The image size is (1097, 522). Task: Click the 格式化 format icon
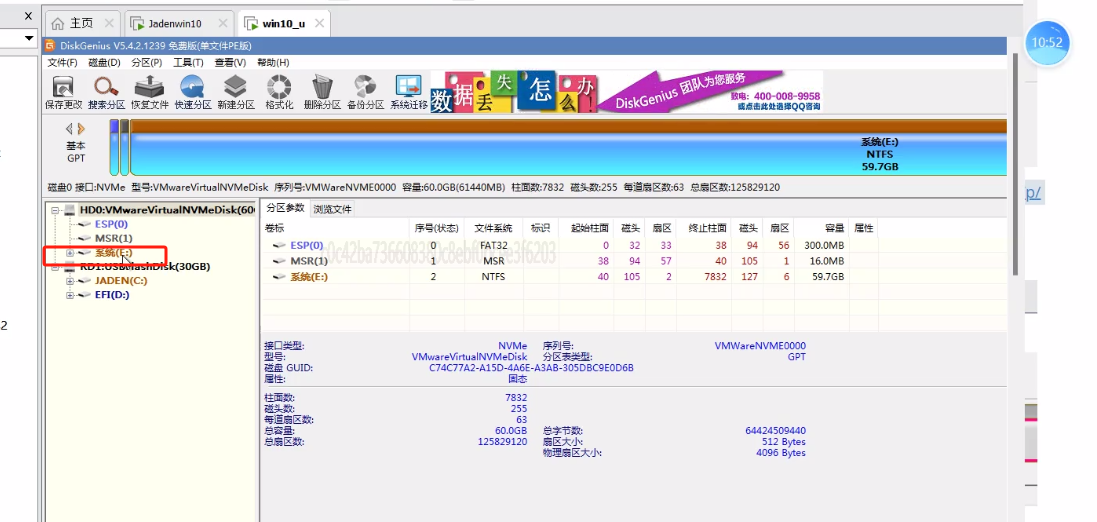[279, 87]
